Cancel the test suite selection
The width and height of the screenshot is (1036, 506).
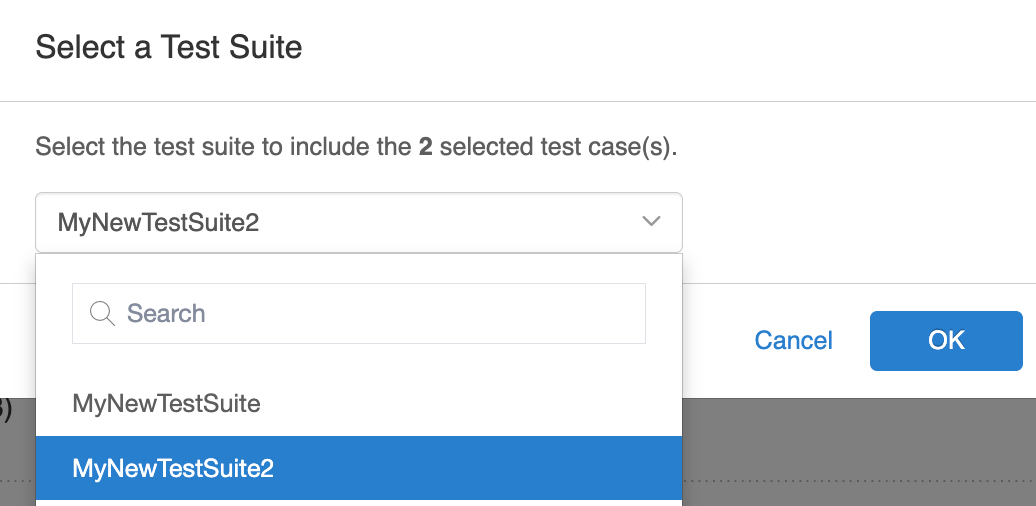[x=793, y=341]
